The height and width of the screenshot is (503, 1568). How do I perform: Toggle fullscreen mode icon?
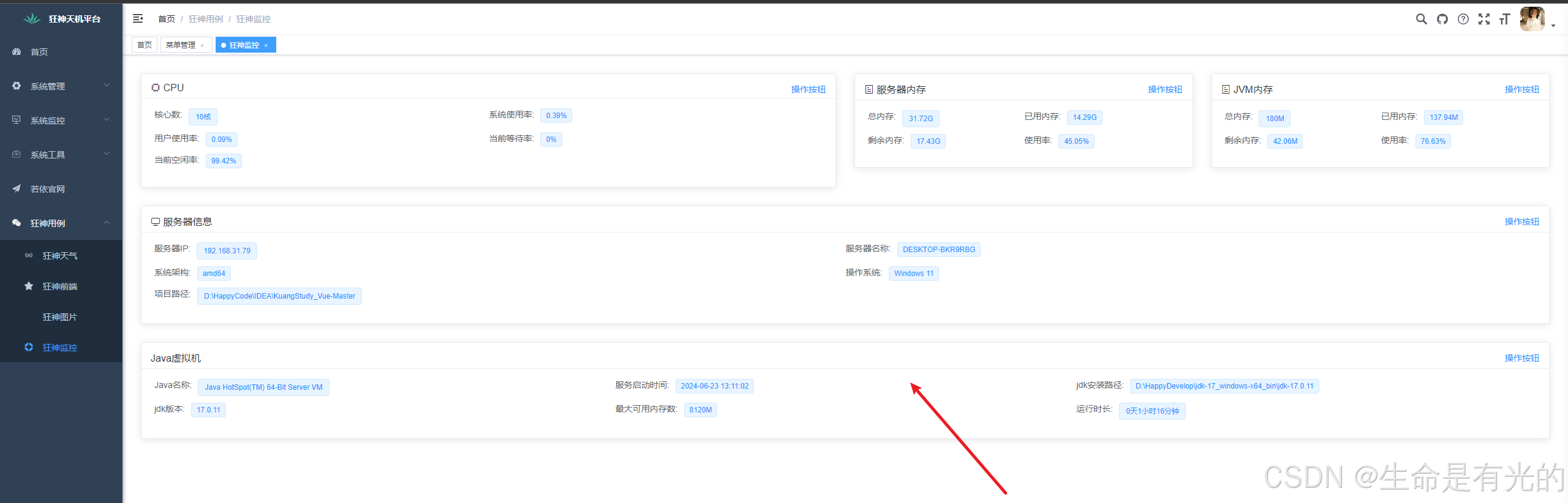point(1484,19)
